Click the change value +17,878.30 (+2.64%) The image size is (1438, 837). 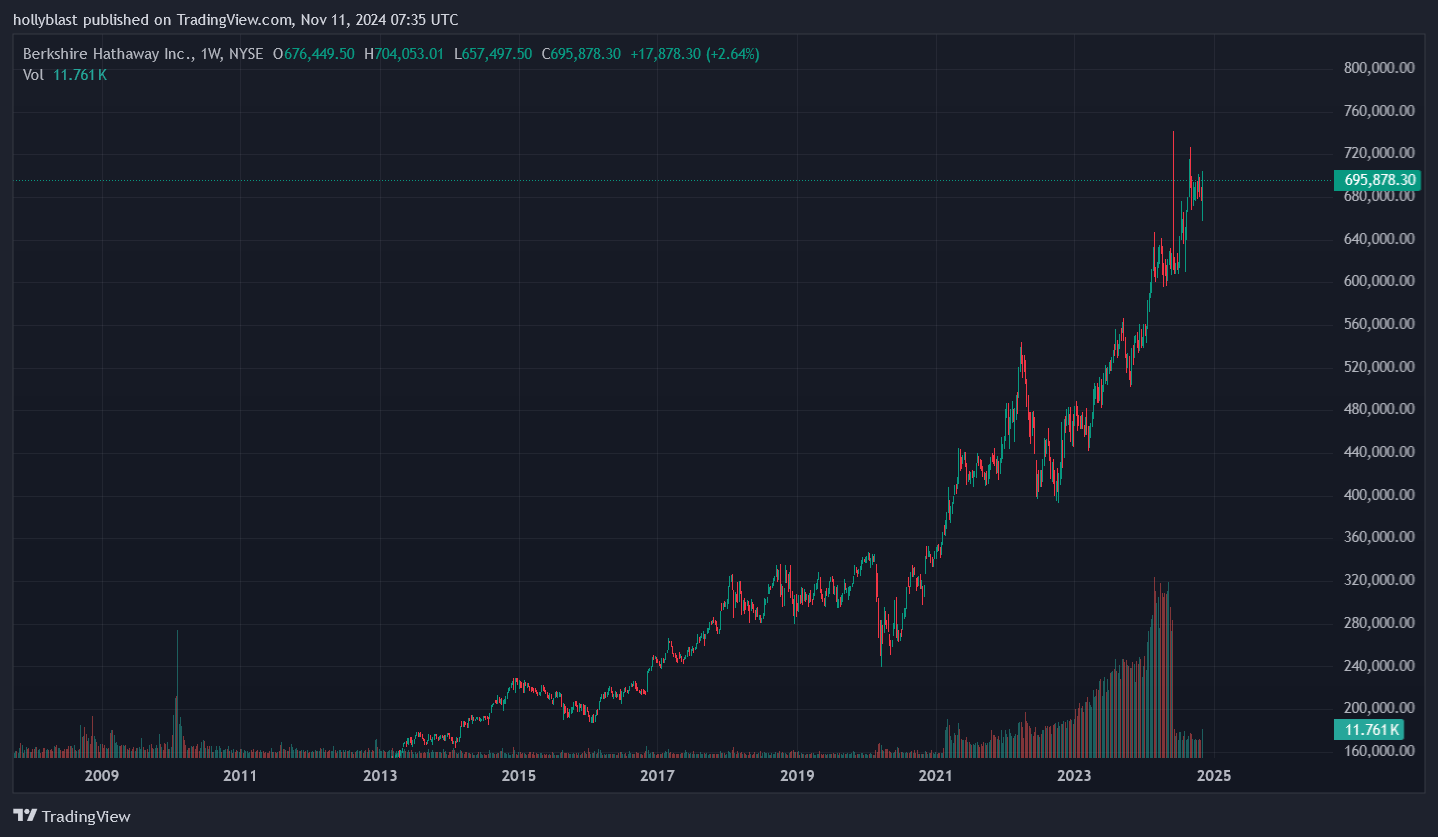[695, 54]
